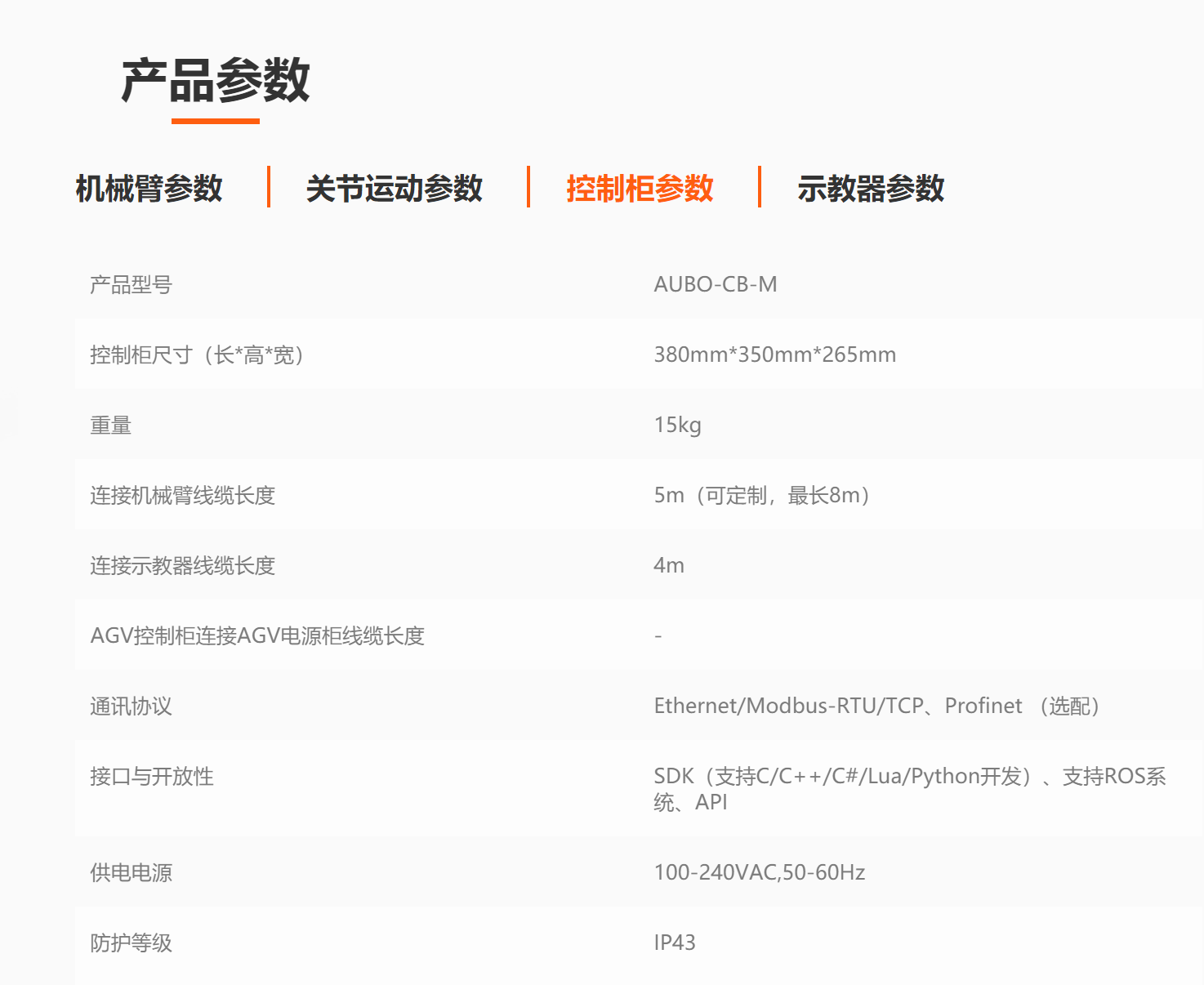Click the 控制柜尺寸 (长*高*宽) label
The height and width of the screenshot is (985, 1204).
196,354
